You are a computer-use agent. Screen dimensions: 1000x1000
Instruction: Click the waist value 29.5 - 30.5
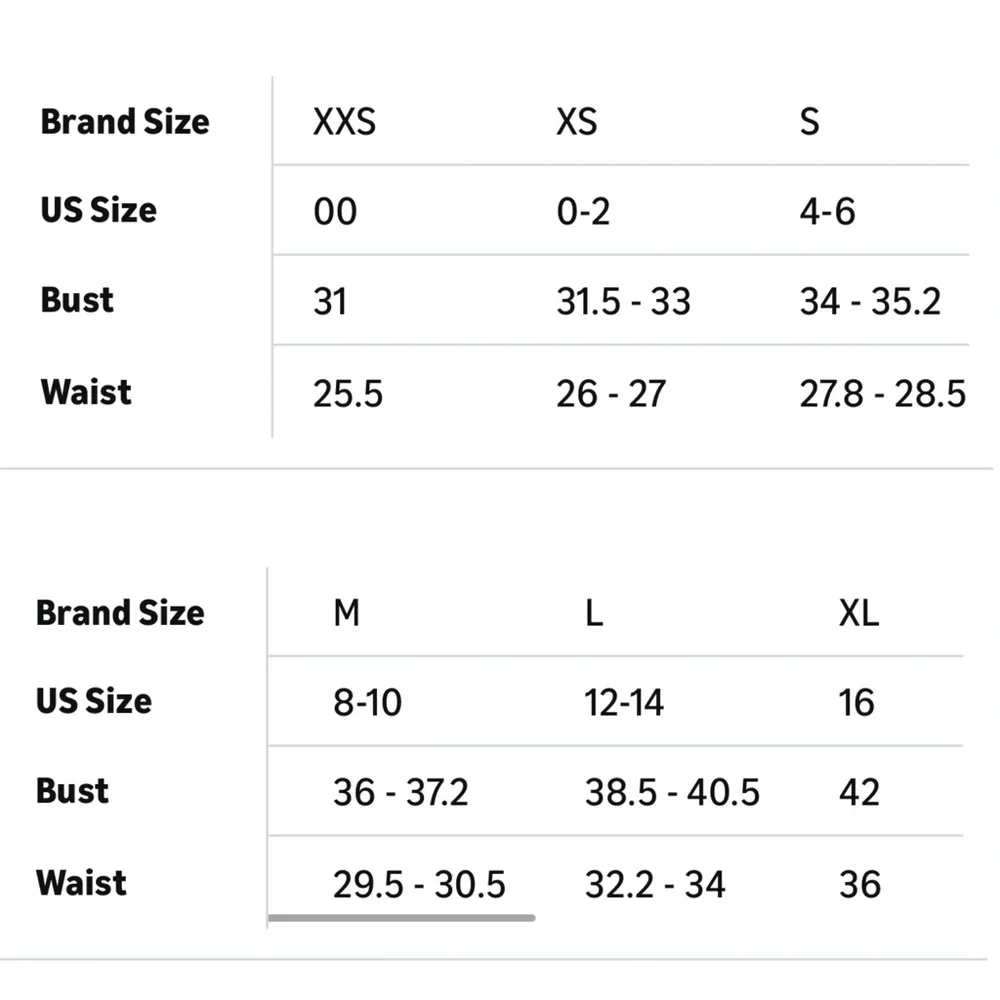(x=419, y=885)
